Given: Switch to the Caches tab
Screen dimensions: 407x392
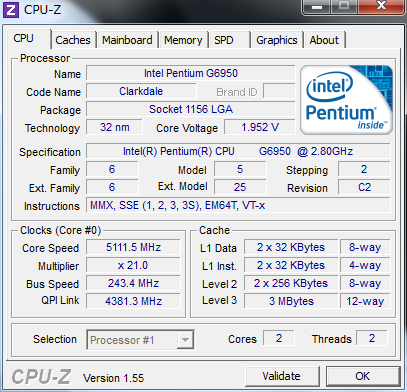Looking at the screenshot, I should (x=73, y=40).
